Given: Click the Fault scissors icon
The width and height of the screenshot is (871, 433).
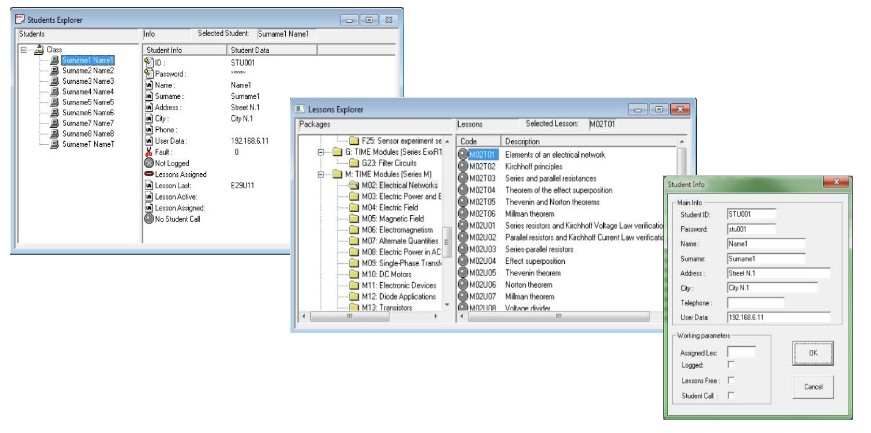Looking at the screenshot, I should pos(149,153).
